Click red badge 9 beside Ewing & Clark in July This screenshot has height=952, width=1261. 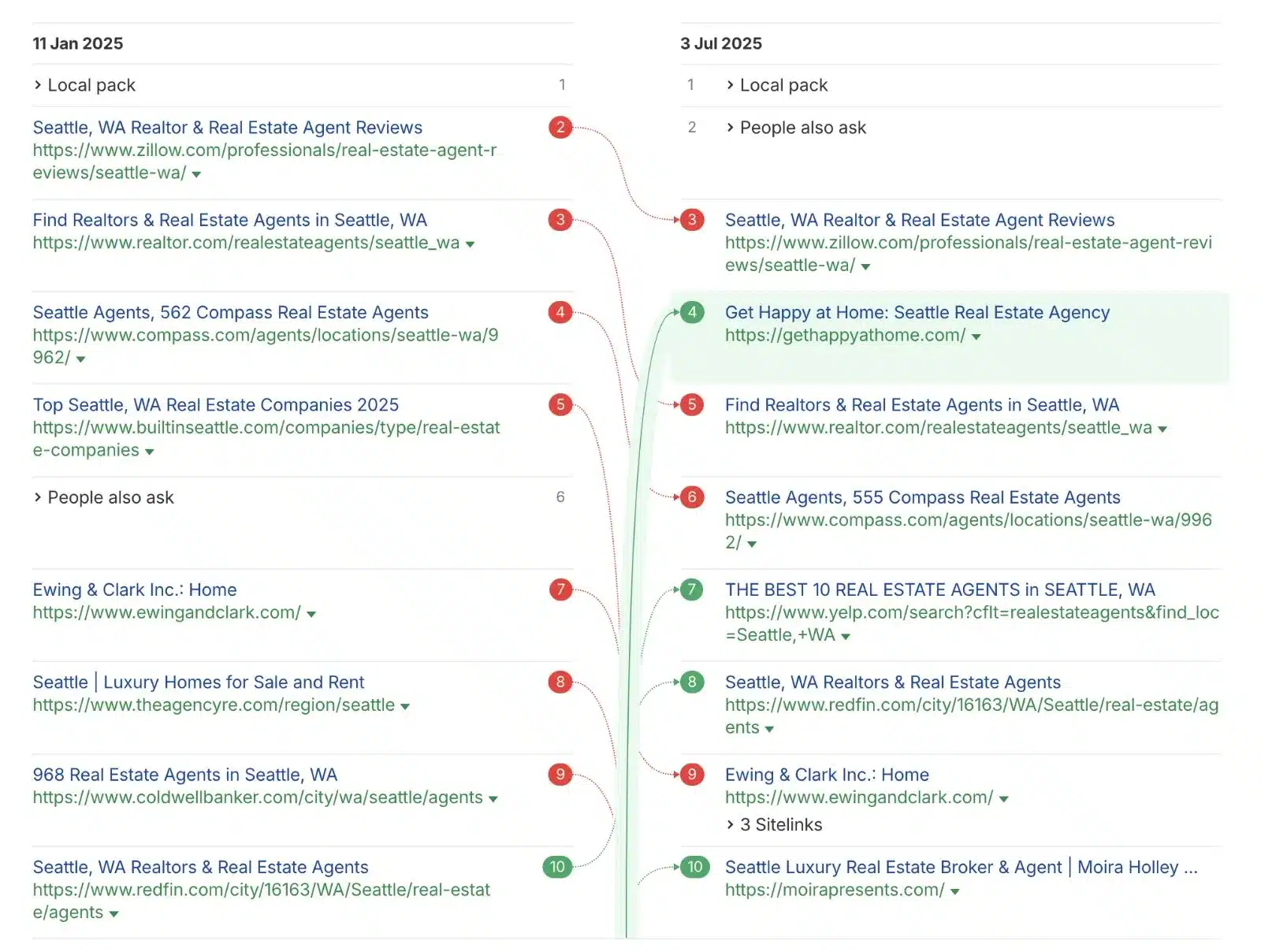(x=691, y=775)
